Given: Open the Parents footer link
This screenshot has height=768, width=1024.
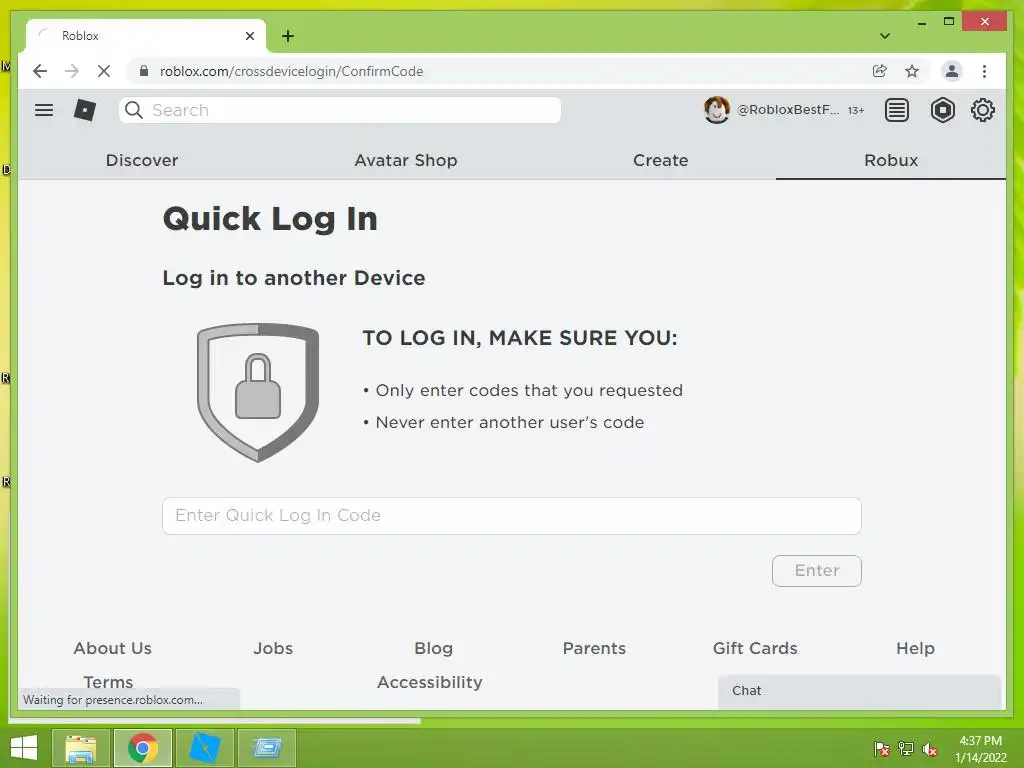Looking at the screenshot, I should 594,648.
